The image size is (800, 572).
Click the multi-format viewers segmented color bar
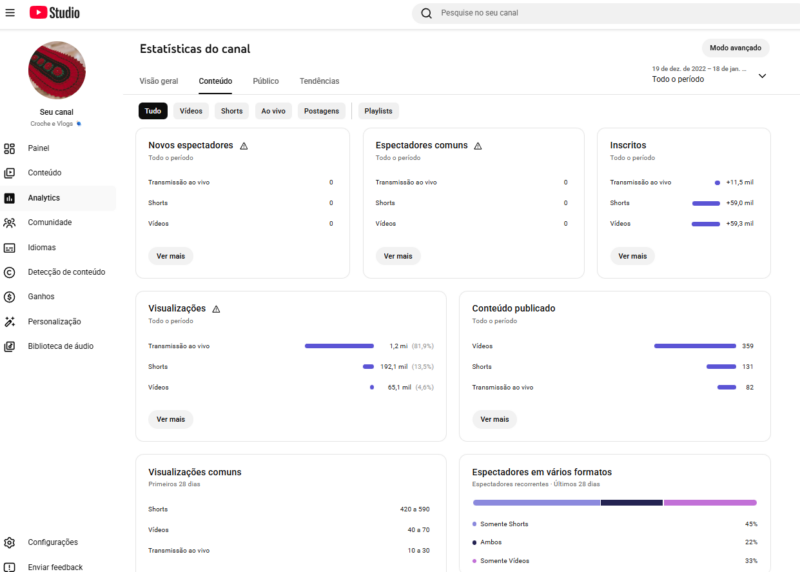tap(614, 502)
